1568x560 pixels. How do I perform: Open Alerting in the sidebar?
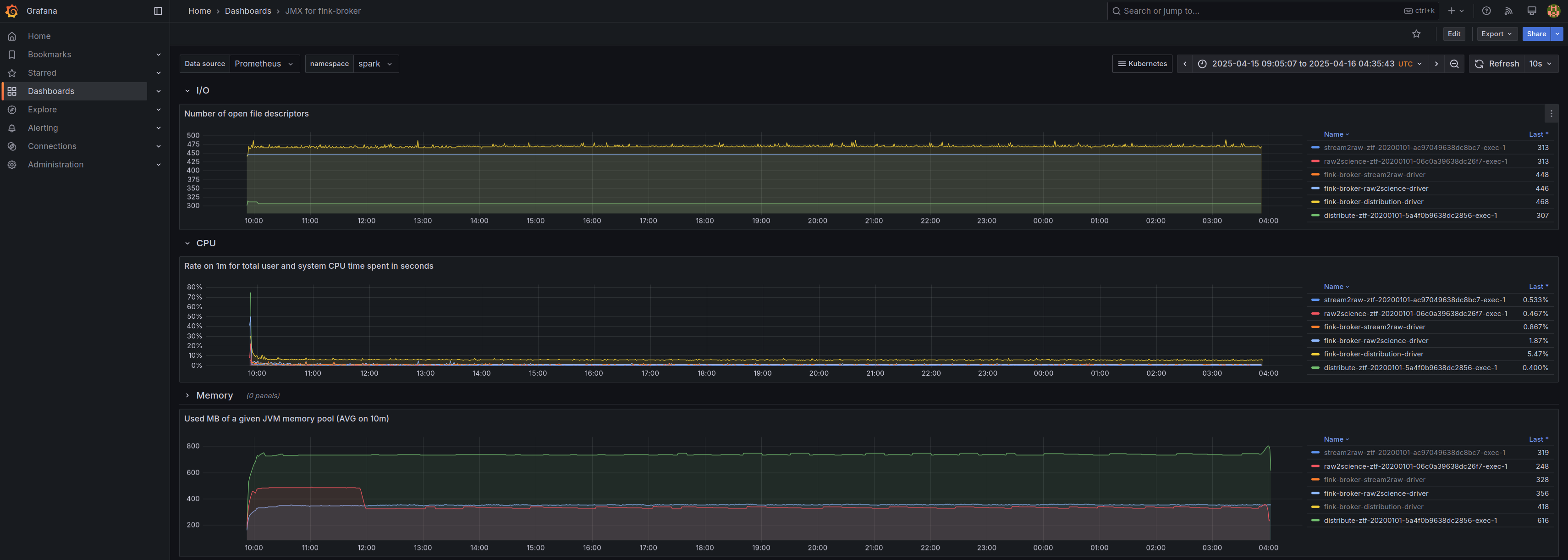(43, 128)
